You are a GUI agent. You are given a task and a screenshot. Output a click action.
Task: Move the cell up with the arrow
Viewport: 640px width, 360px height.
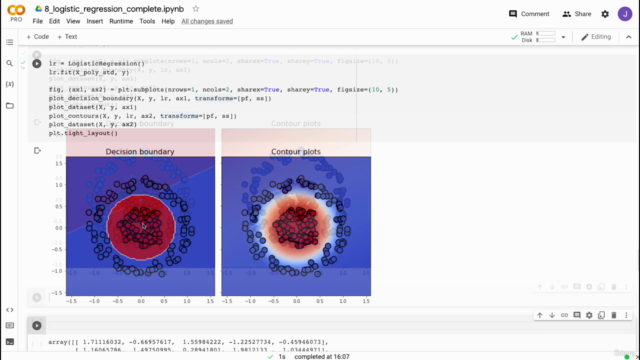pos(540,315)
